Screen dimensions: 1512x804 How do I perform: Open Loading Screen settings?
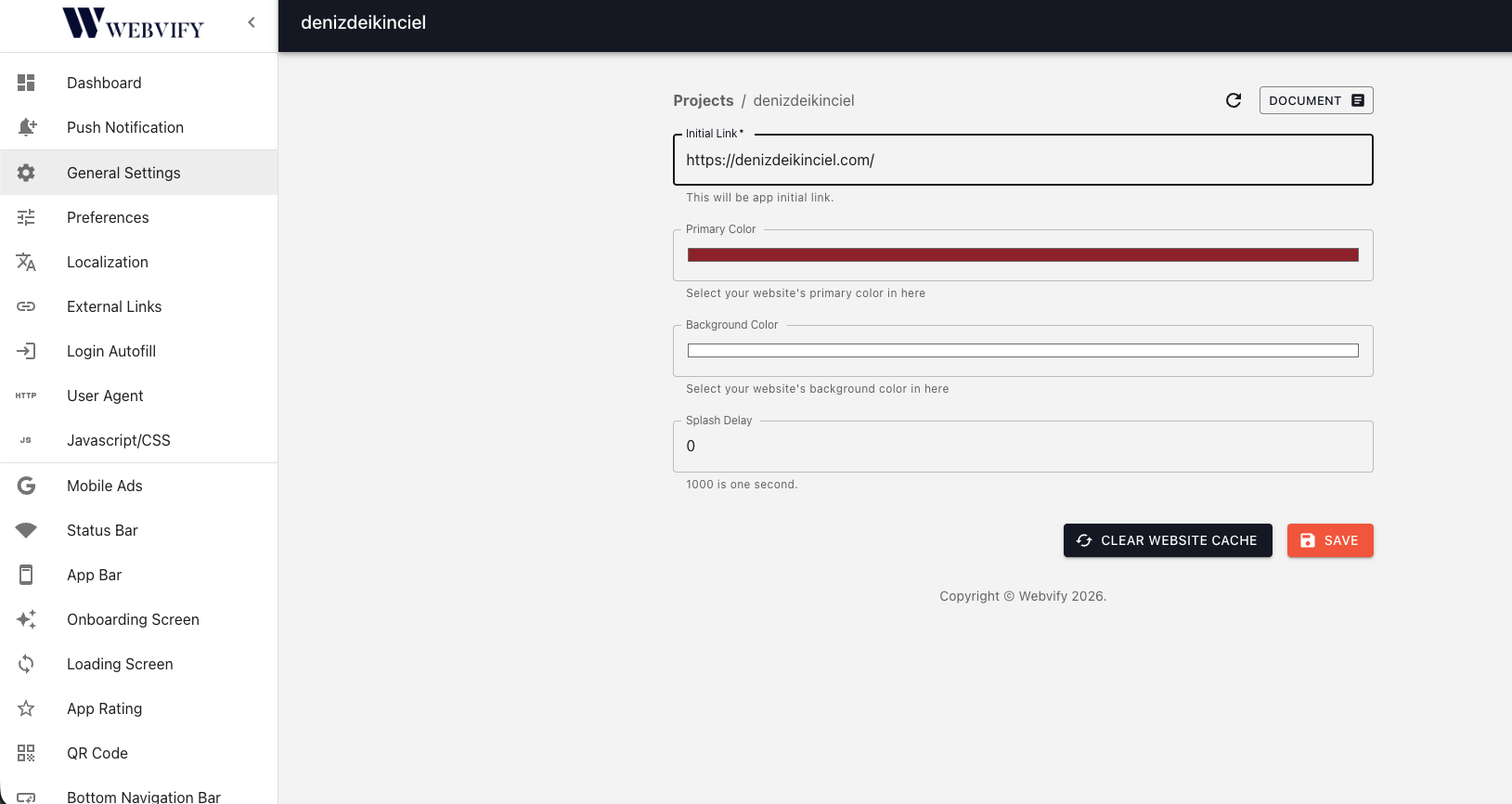(x=138, y=664)
